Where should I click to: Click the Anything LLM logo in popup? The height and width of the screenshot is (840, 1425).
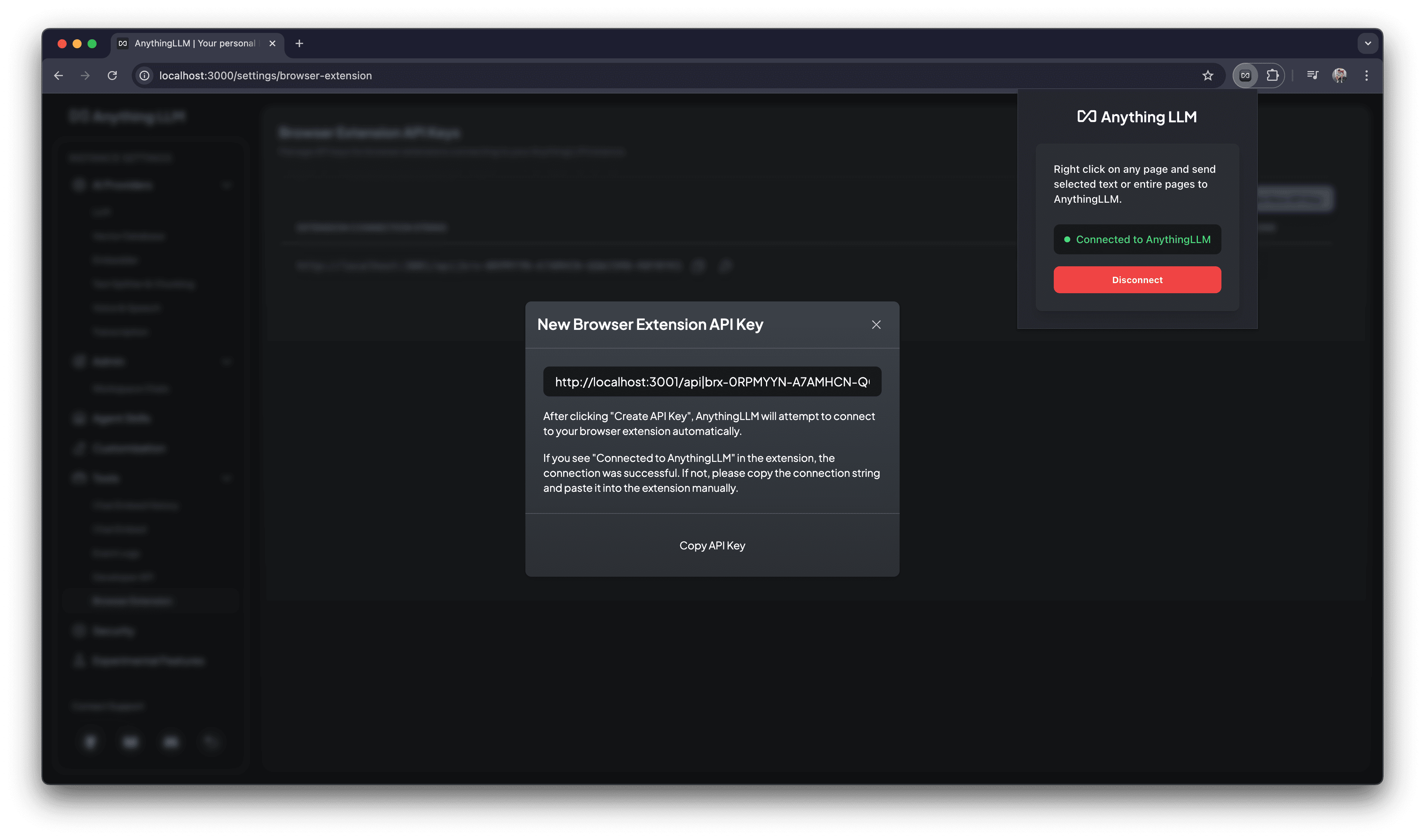(1137, 117)
